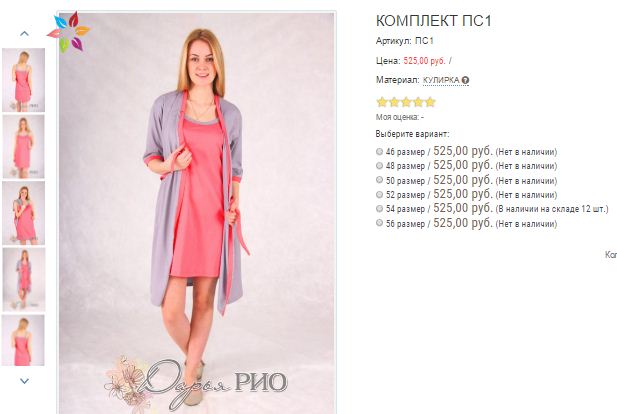The height and width of the screenshot is (414, 617).
Task: Click the down chevron below the thumbnails
Action: 24,381
